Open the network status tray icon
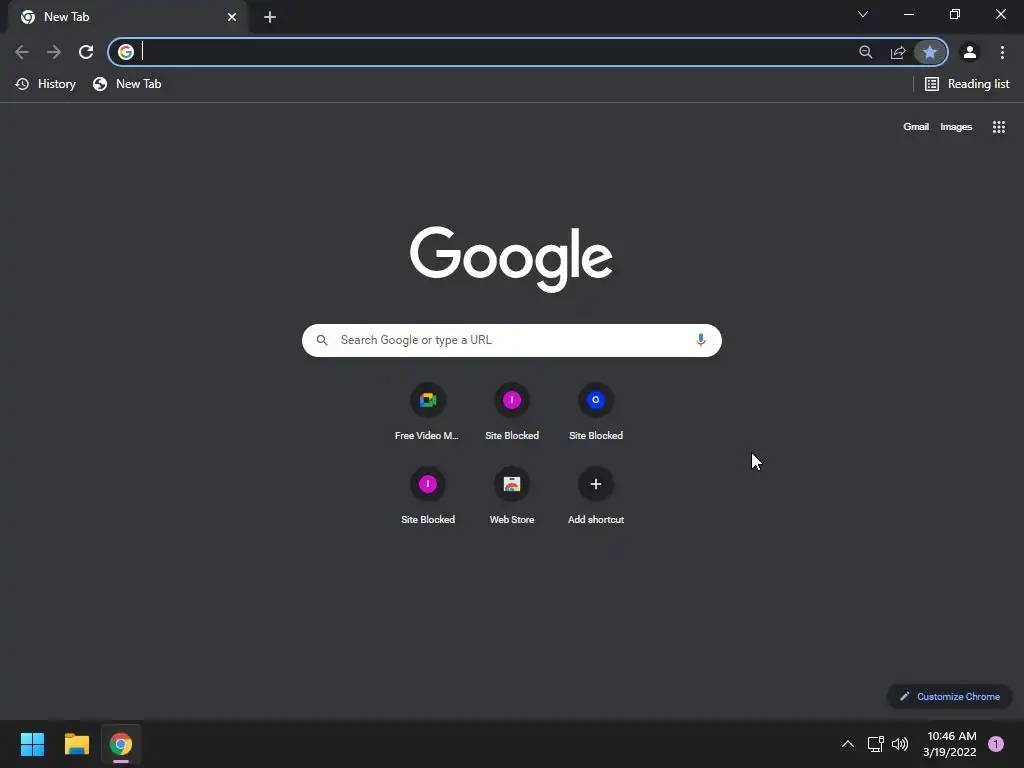This screenshot has height=768, width=1024. pyautogui.click(x=875, y=744)
